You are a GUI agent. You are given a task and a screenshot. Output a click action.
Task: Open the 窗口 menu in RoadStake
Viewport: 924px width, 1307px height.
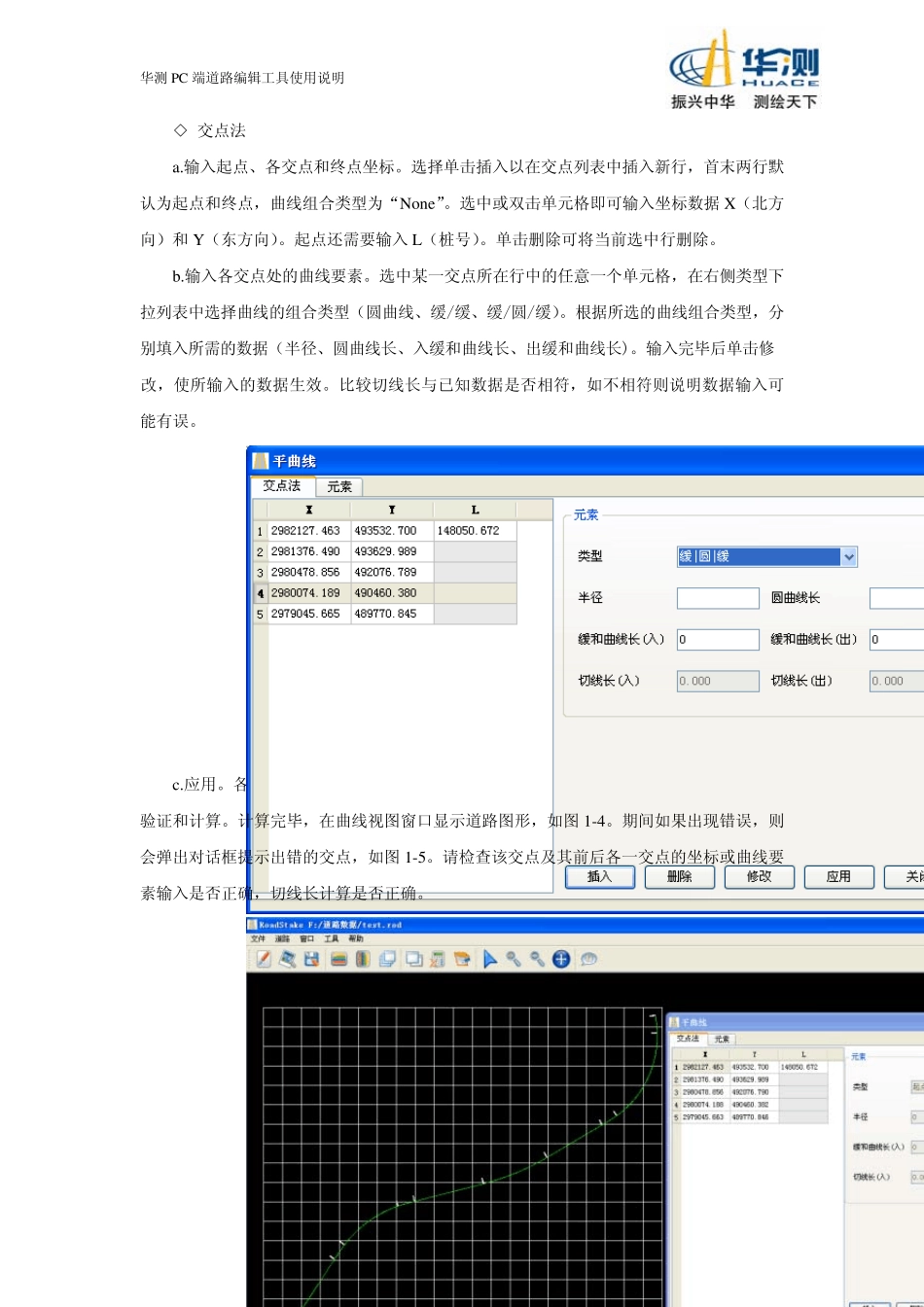click(307, 938)
